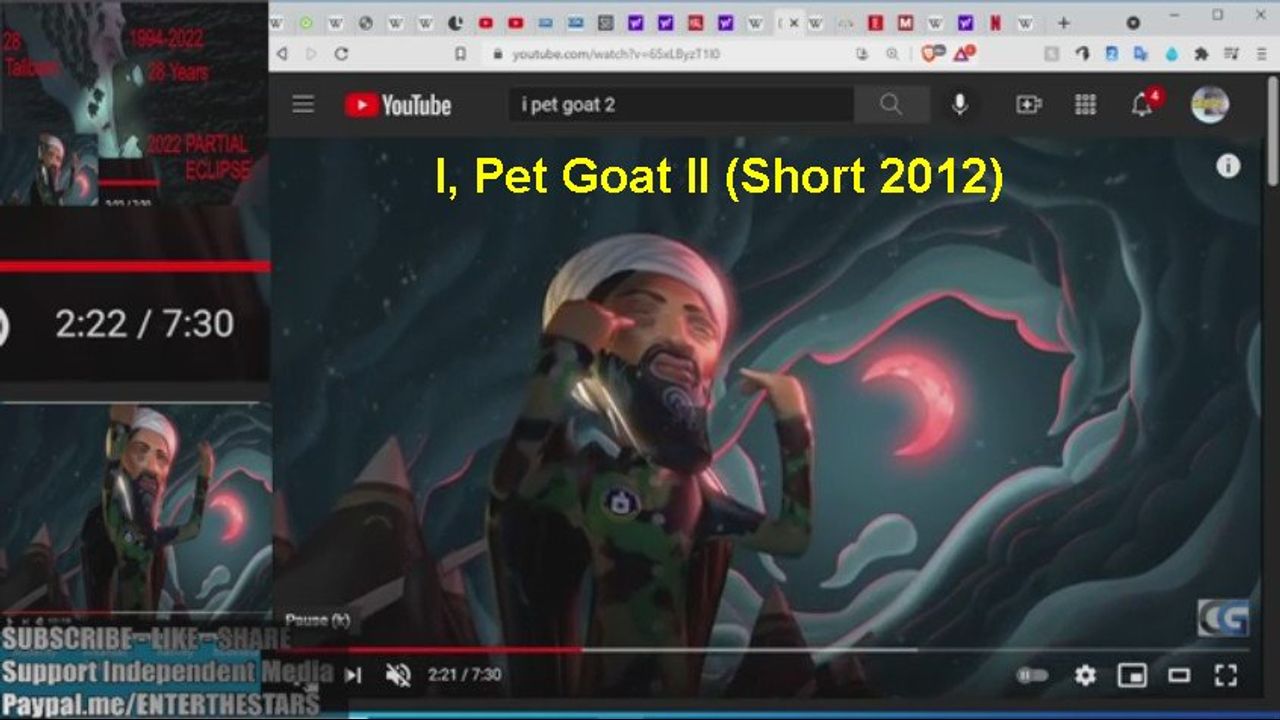Skip to the next video
This screenshot has width=1280, height=720.
(x=353, y=675)
